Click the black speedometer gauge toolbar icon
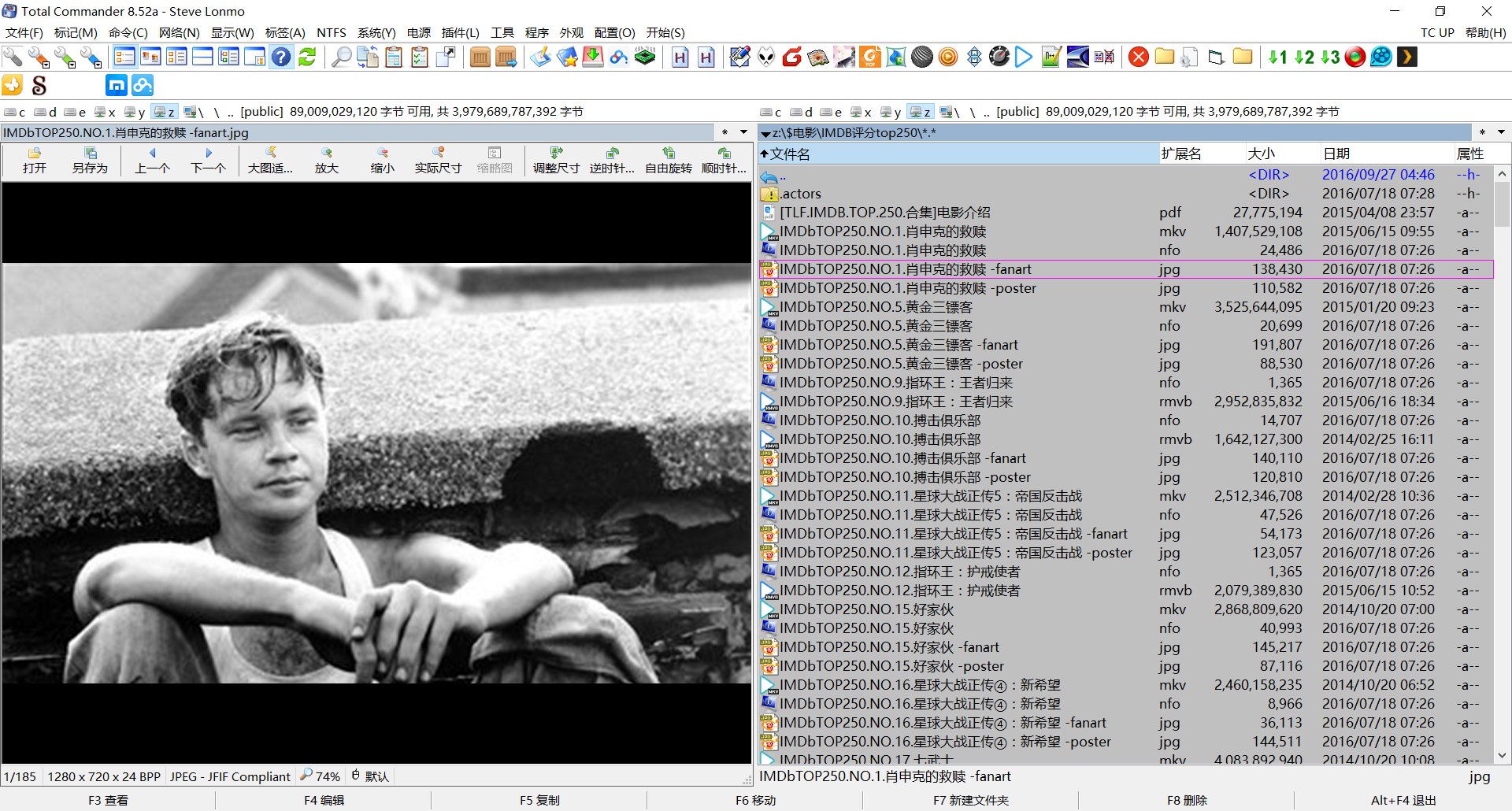1512x811 pixels. pyautogui.click(x=999, y=57)
